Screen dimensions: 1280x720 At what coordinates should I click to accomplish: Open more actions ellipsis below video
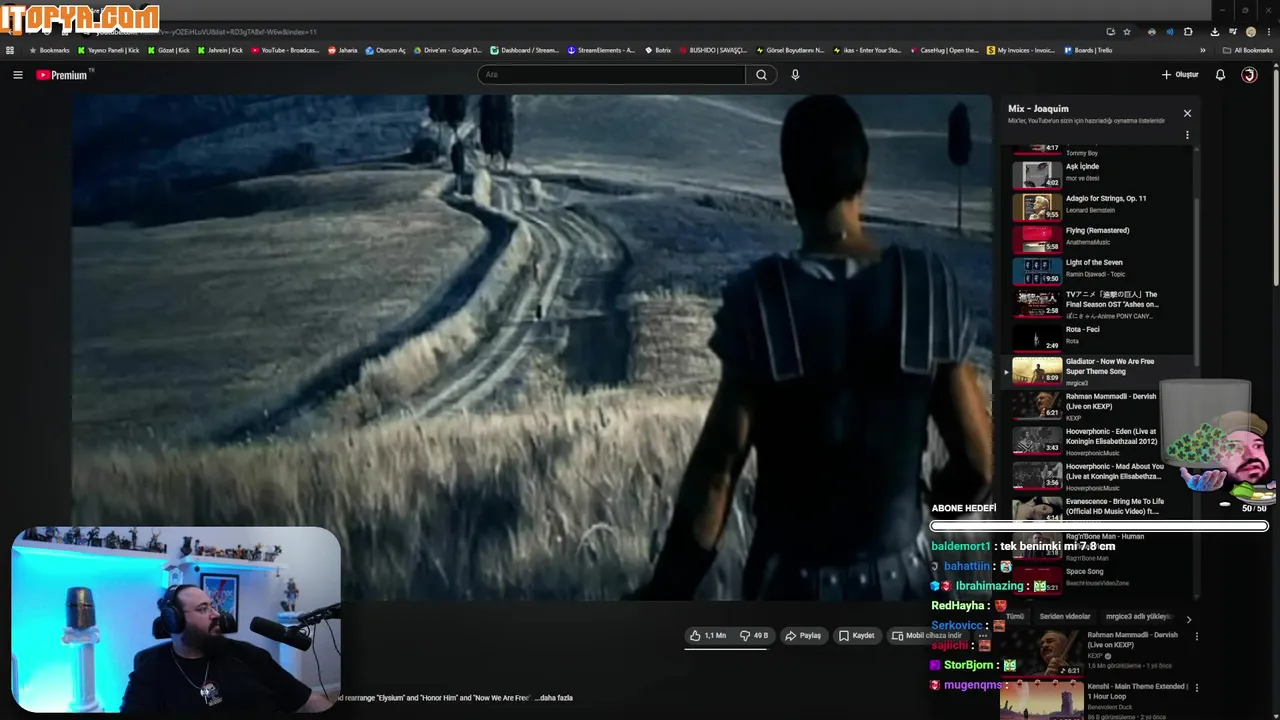click(983, 636)
